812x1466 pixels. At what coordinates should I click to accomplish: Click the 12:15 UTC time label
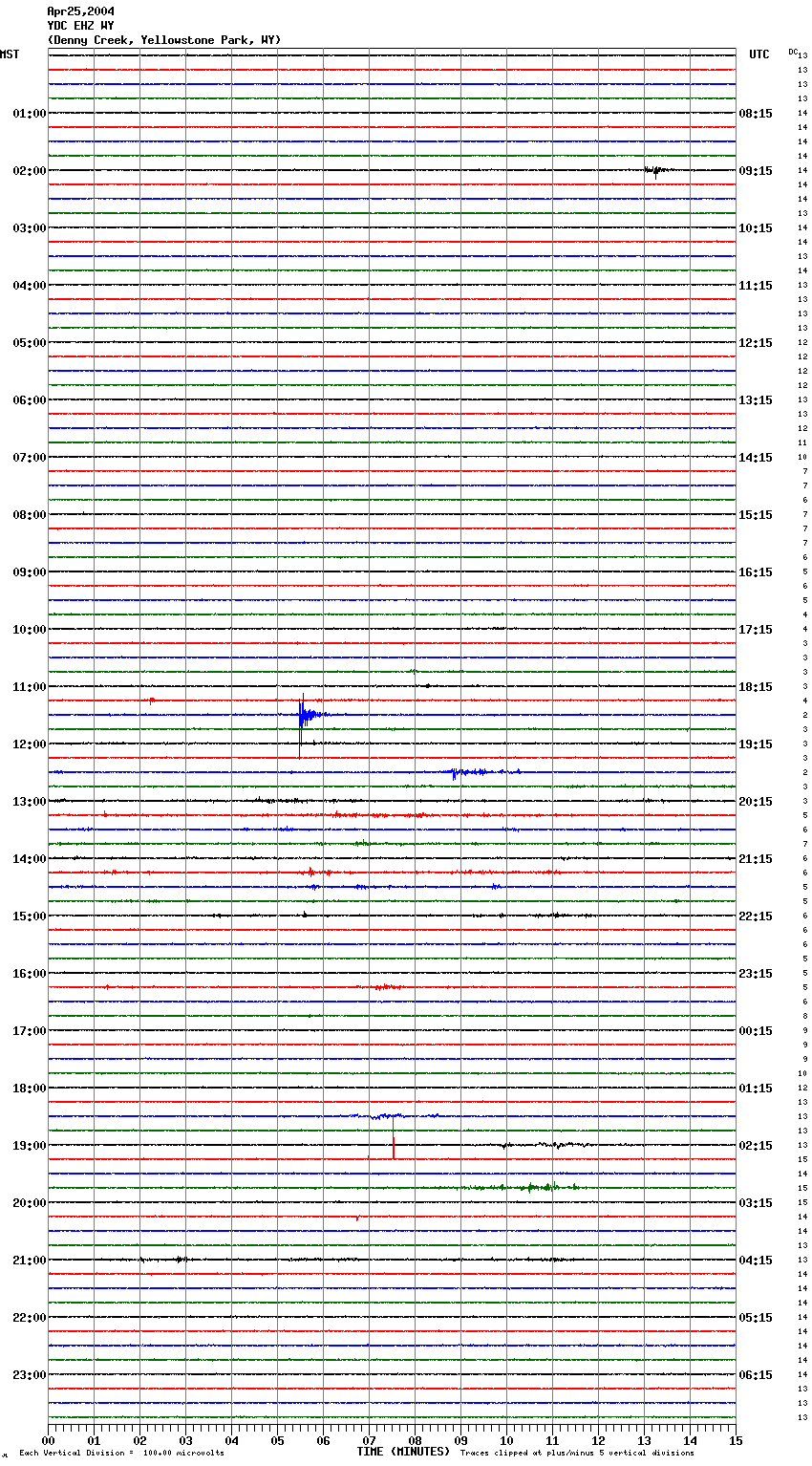point(756,343)
